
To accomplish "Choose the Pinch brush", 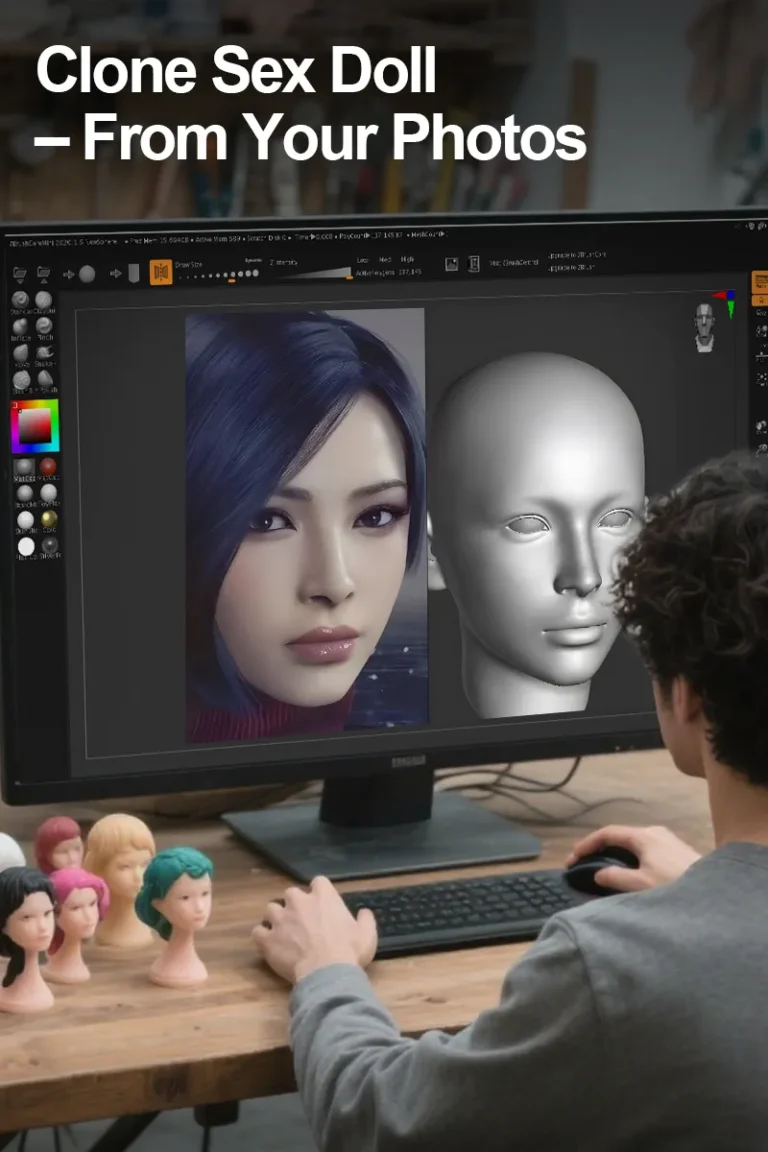I will (44, 326).
